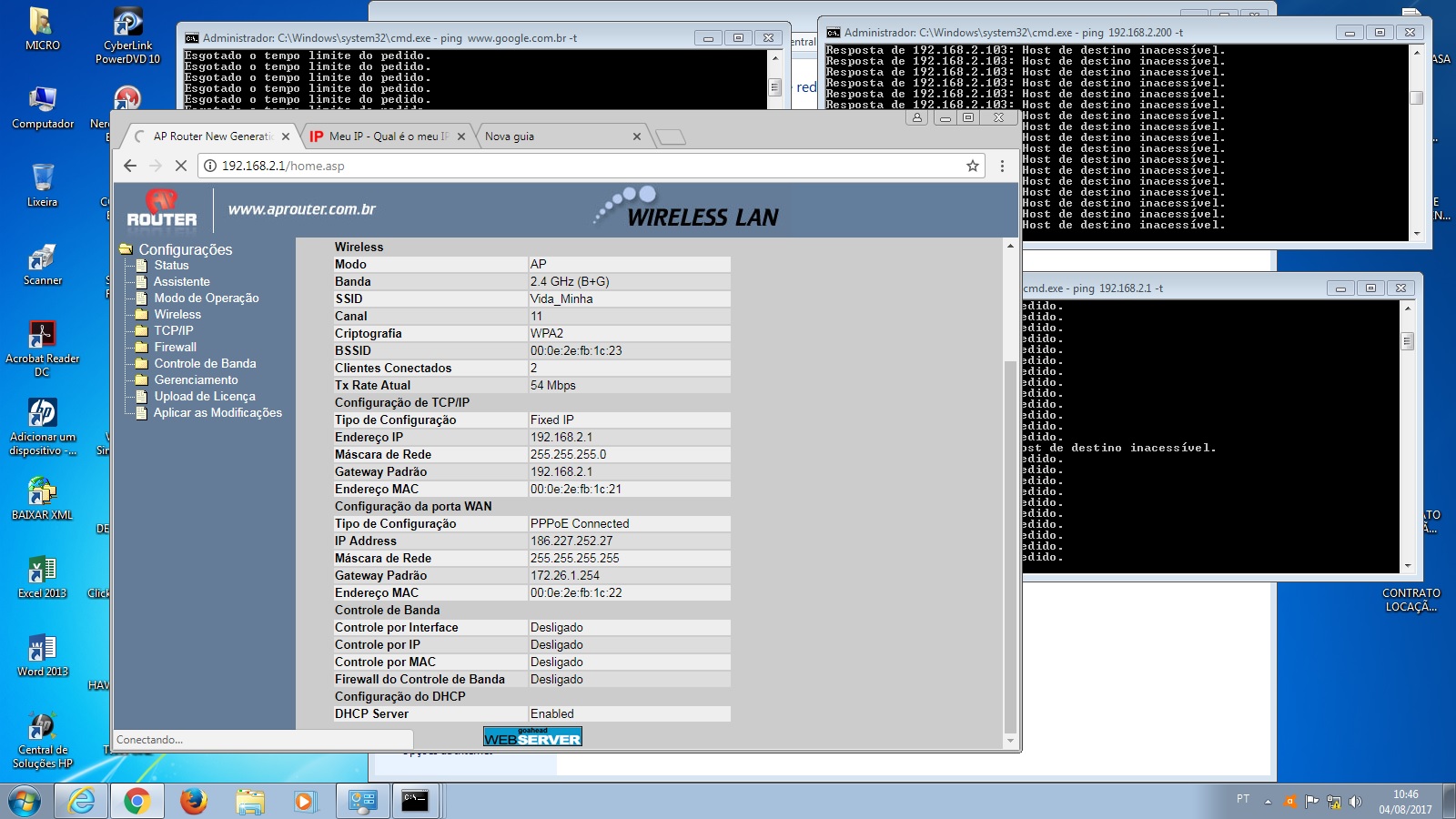
Task: Switch to the Nova guia tab
Action: [555, 136]
